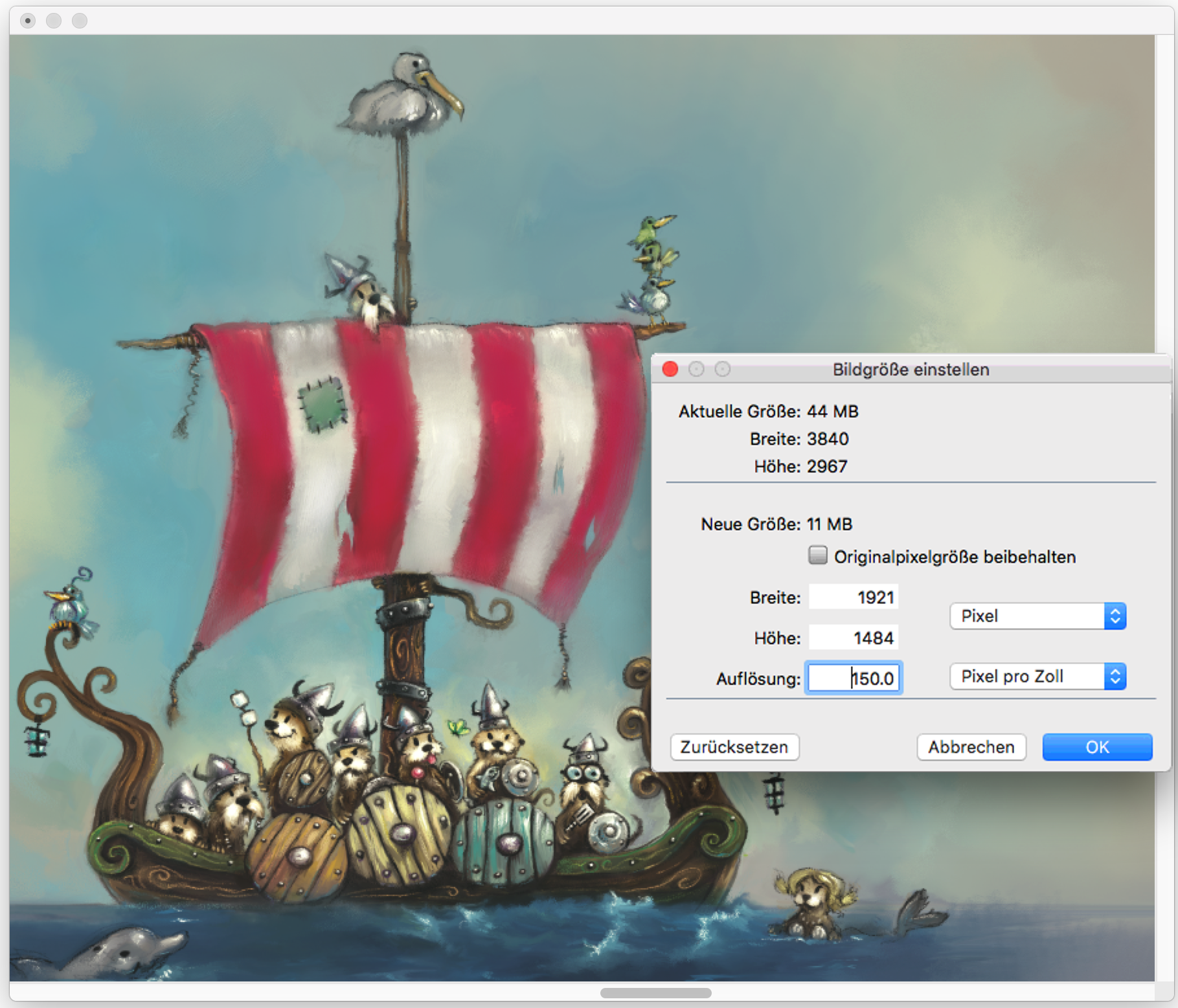Screen dimensions: 1178x1008
Task: Expand the Pixel pro Zoll dropdown
Action: click(1037, 677)
